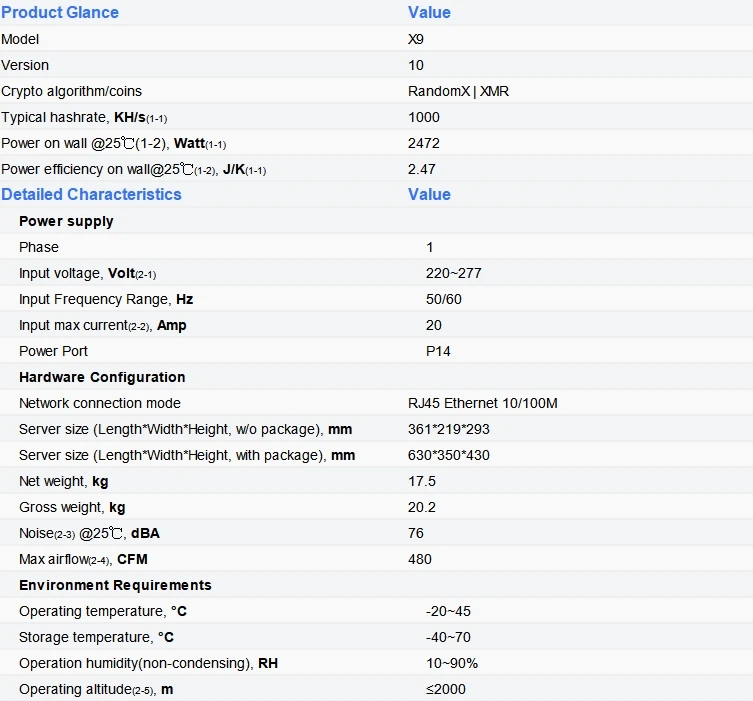This screenshot has height=701, width=753.
Task: Select 'Crypto algorithm/coins' label
Action: pyautogui.click(x=72, y=91)
